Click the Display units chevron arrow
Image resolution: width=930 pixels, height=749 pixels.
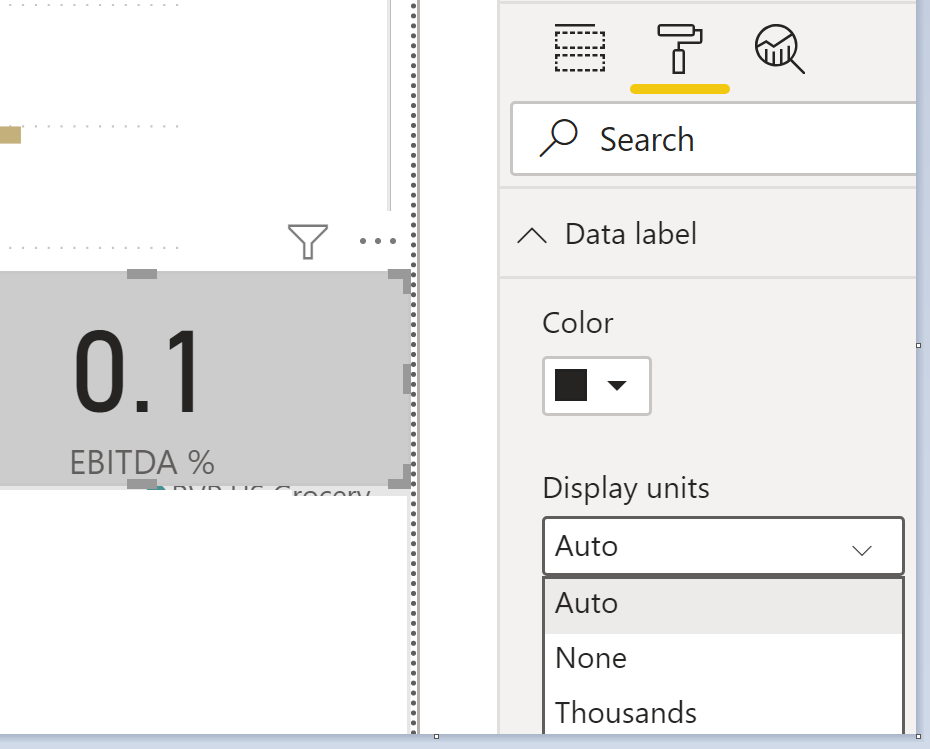click(x=862, y=550)
